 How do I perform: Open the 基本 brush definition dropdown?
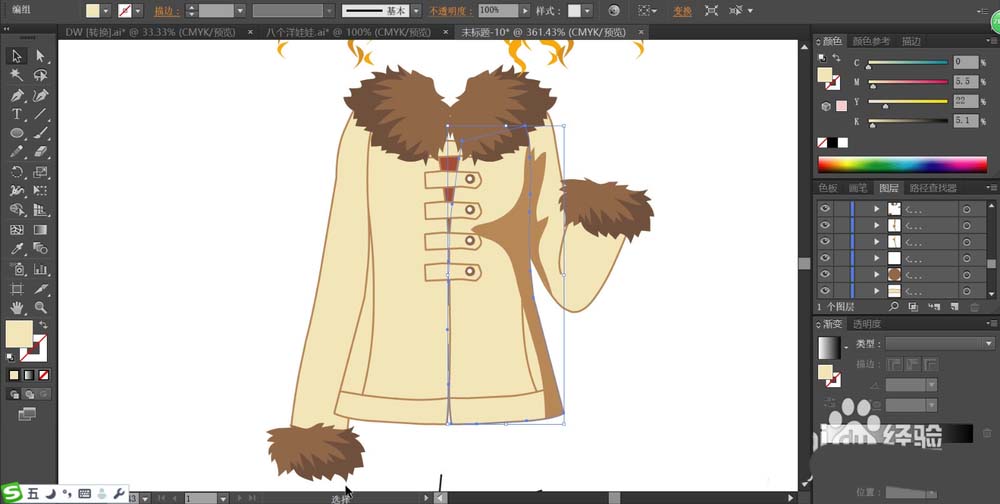(x=416, y=11)
